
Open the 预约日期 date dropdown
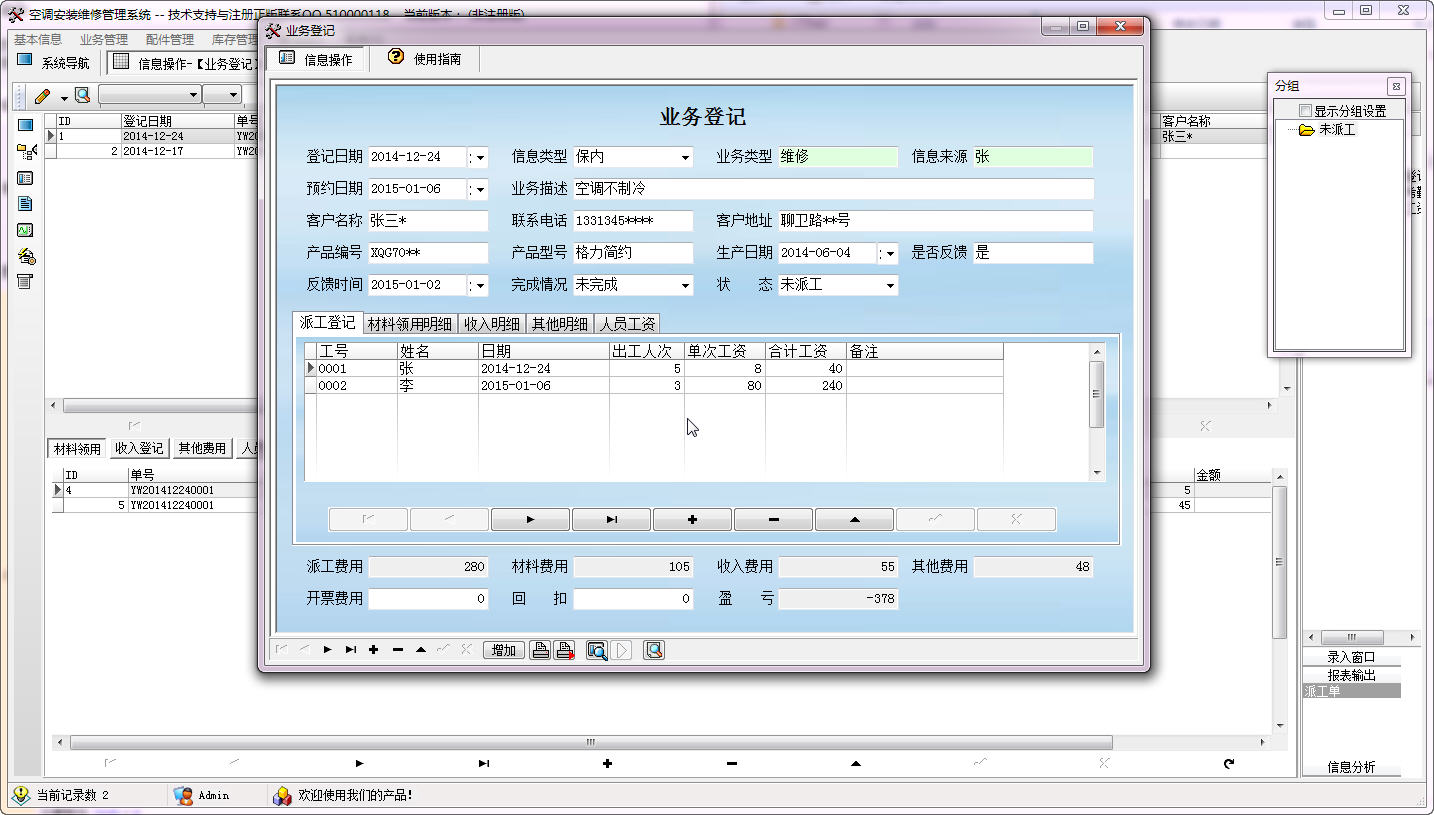478,189
